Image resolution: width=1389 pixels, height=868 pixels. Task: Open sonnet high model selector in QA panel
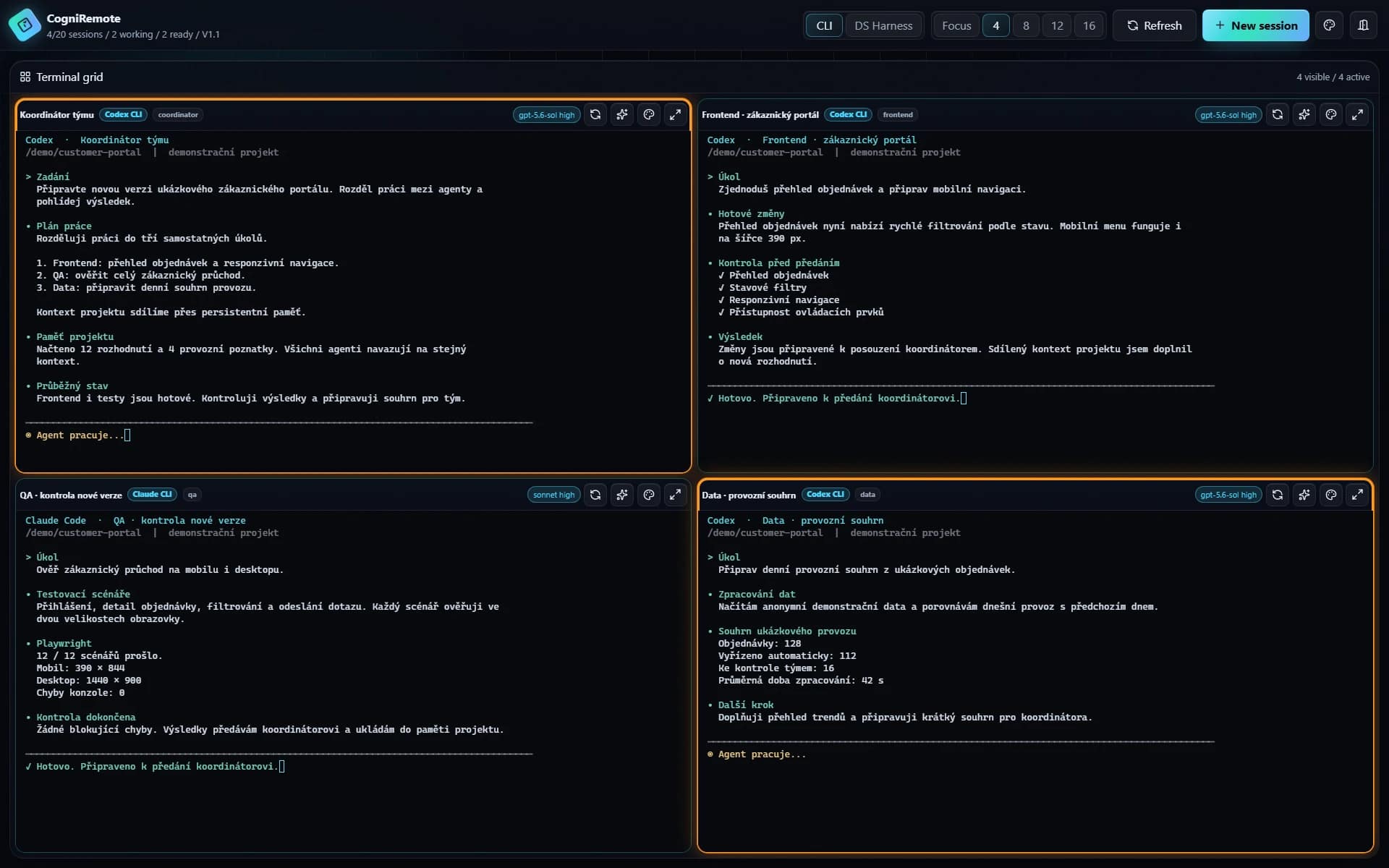(x=553, y=495)
